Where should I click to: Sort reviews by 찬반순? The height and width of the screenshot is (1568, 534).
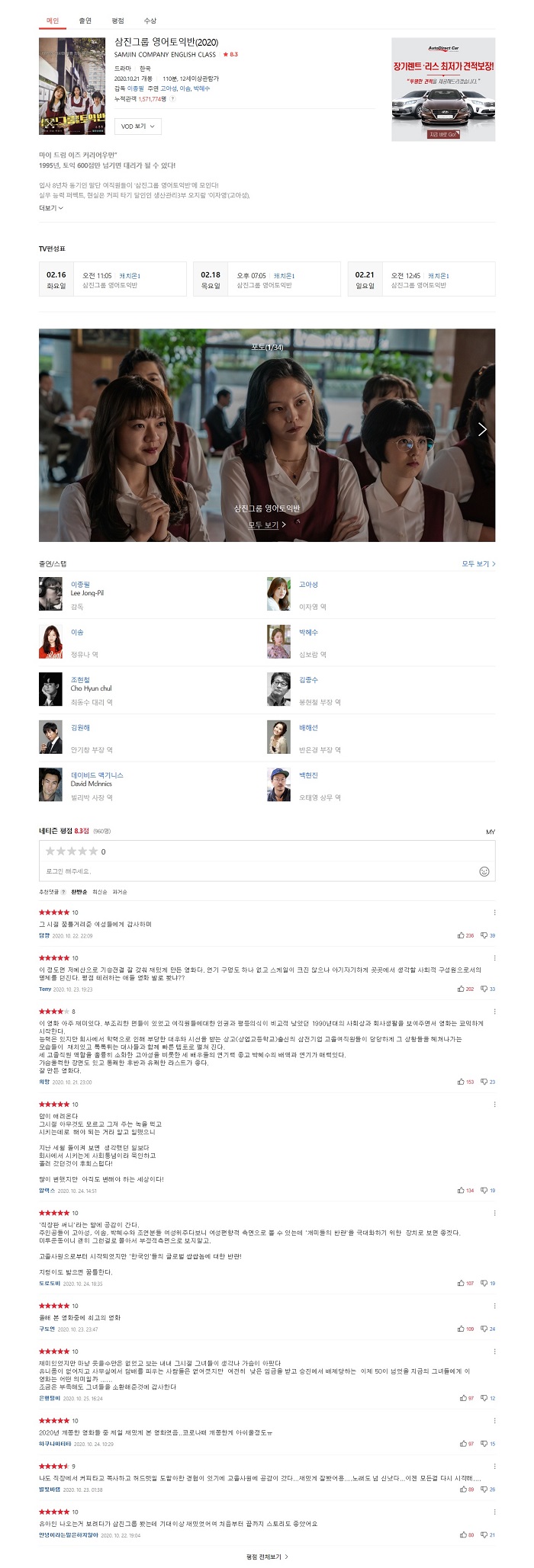click(x=79, y=892)
